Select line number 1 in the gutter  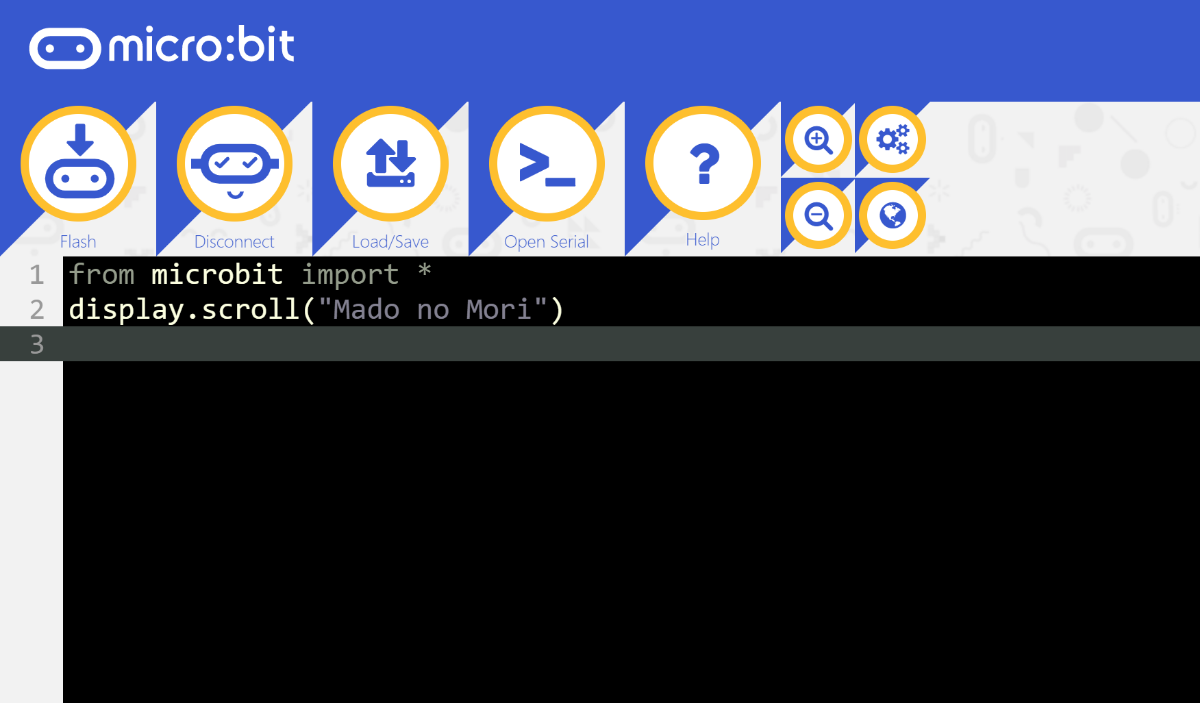(x=37, y=274)
